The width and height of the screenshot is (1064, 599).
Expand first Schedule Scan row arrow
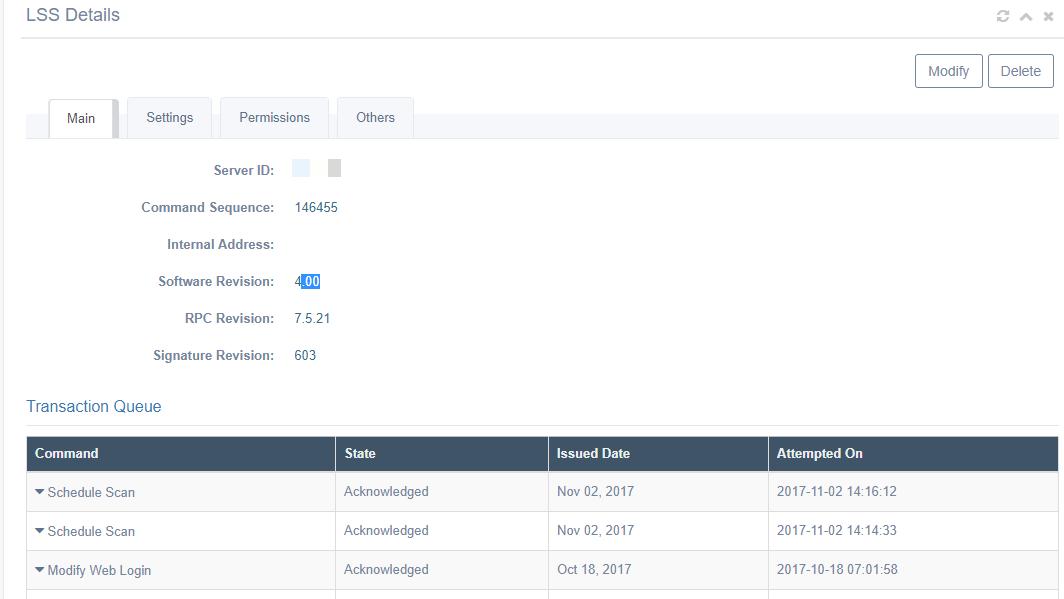coord(39,492)
